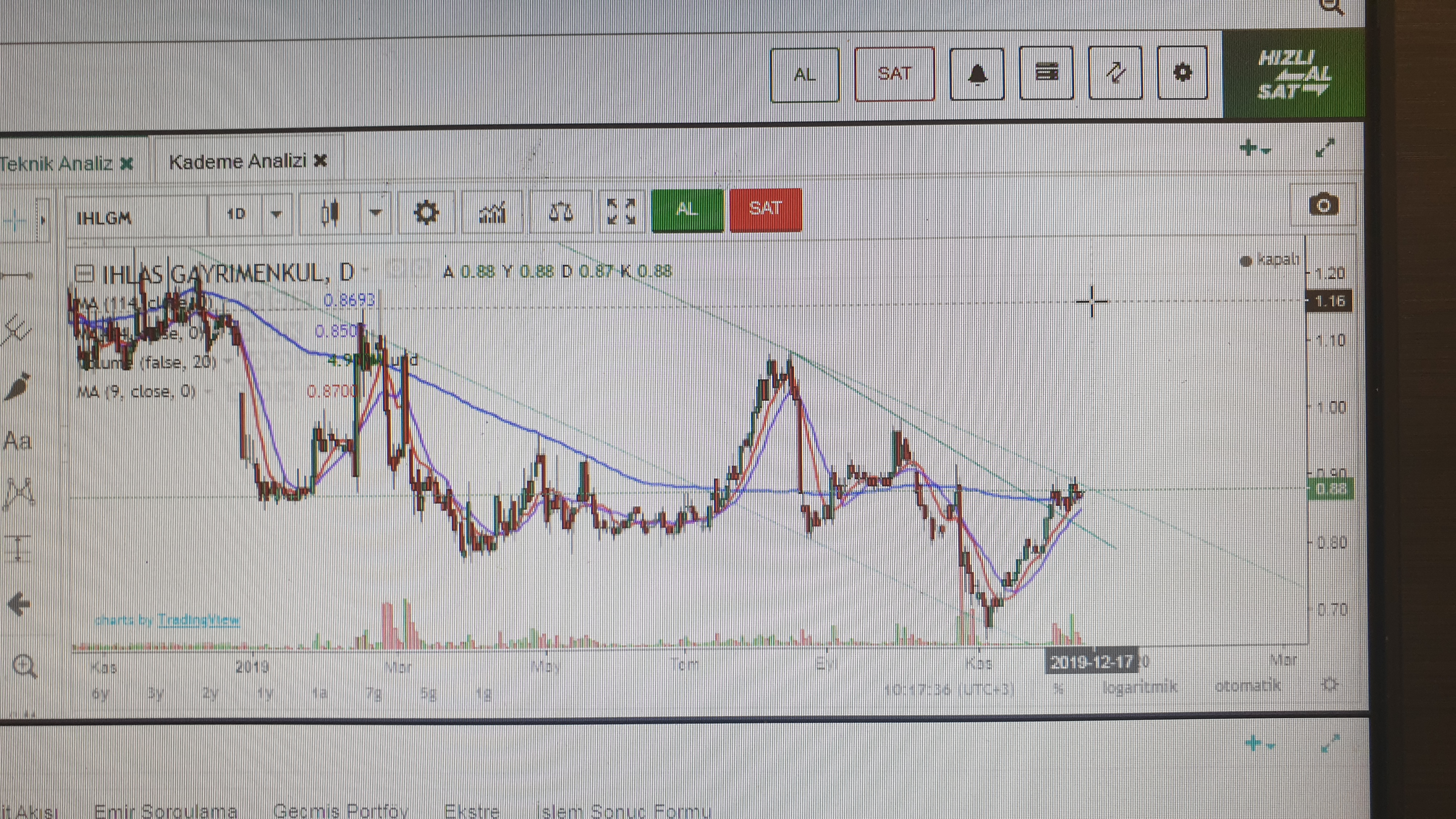Viewport: 1456px width, 819px height.
Task: Open the İşlem Sonuç Formu tab
Action: pyautogui.click(x=624, y=811)
